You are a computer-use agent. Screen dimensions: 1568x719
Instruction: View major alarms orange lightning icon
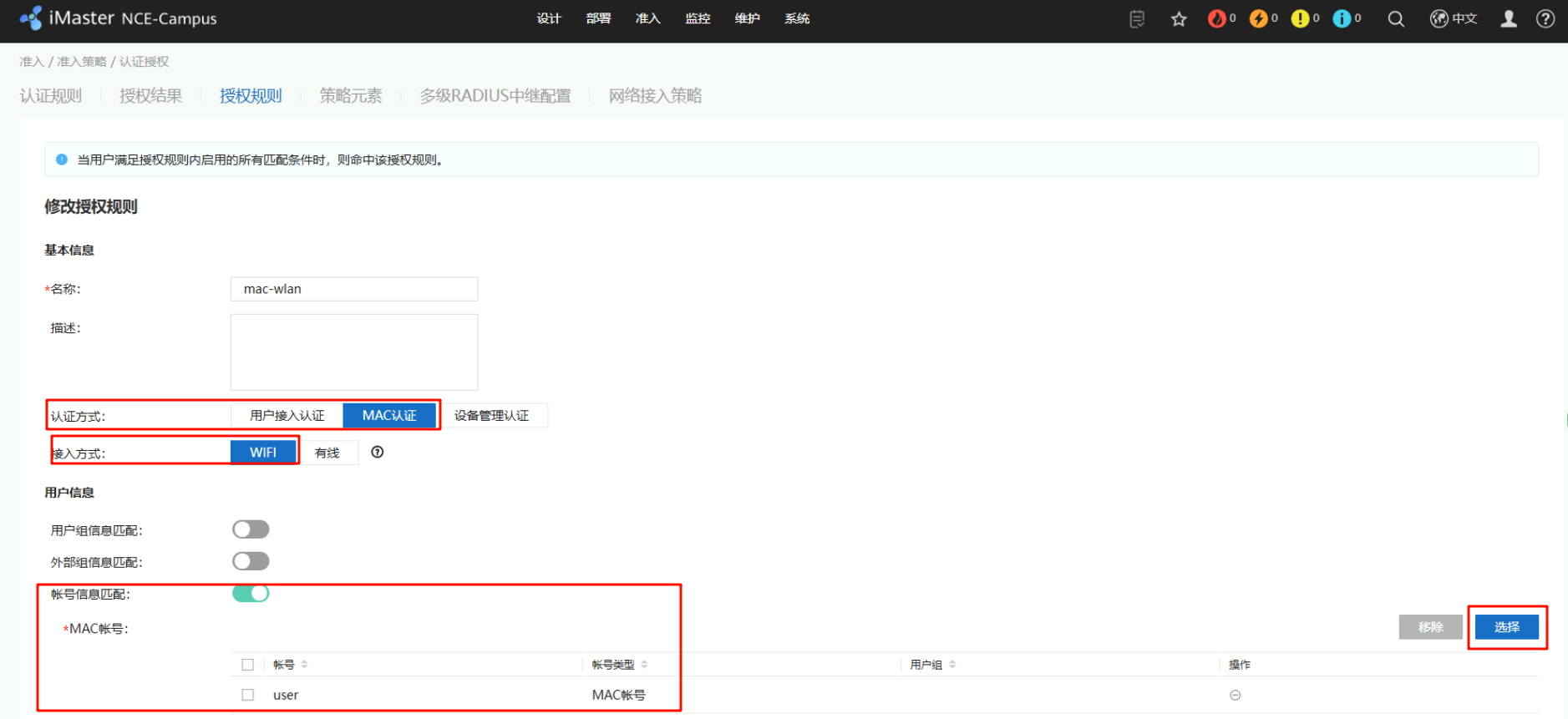point(1259,18)
